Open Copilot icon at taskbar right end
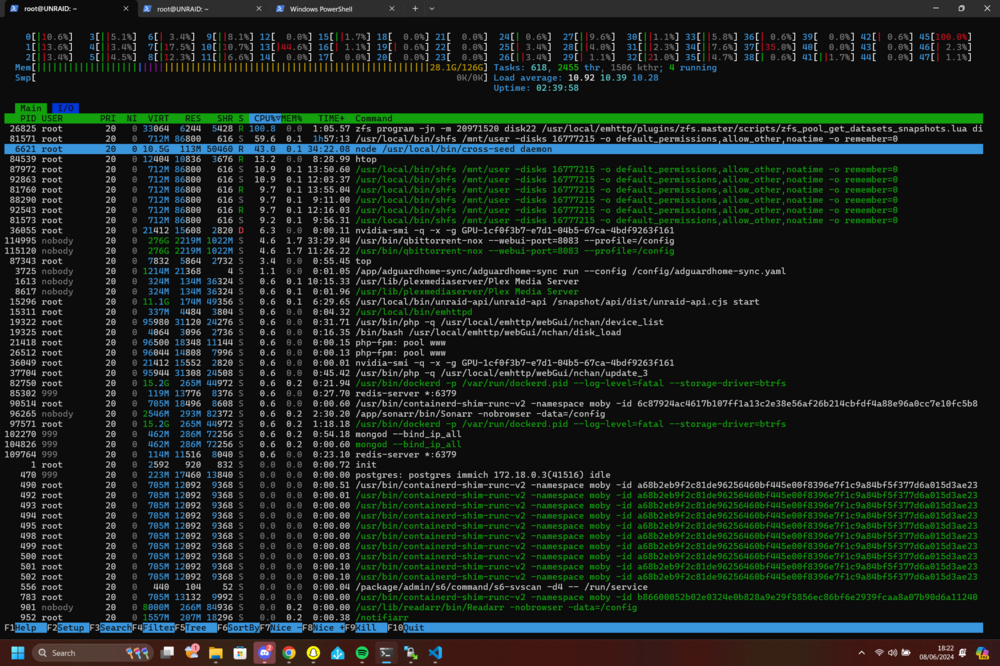Screen dimensions: 1000x666 coord(982,653)
